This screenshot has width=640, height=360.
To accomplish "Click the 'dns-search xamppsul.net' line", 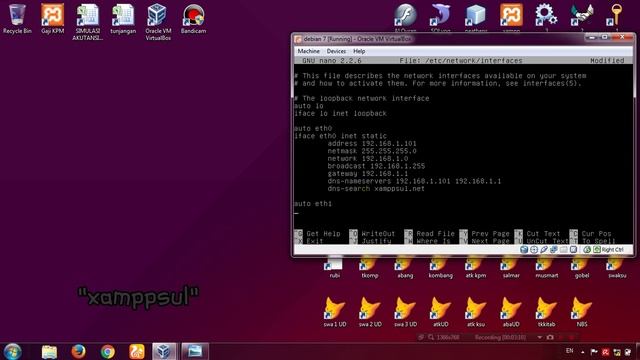I will [x=376, y=189].
